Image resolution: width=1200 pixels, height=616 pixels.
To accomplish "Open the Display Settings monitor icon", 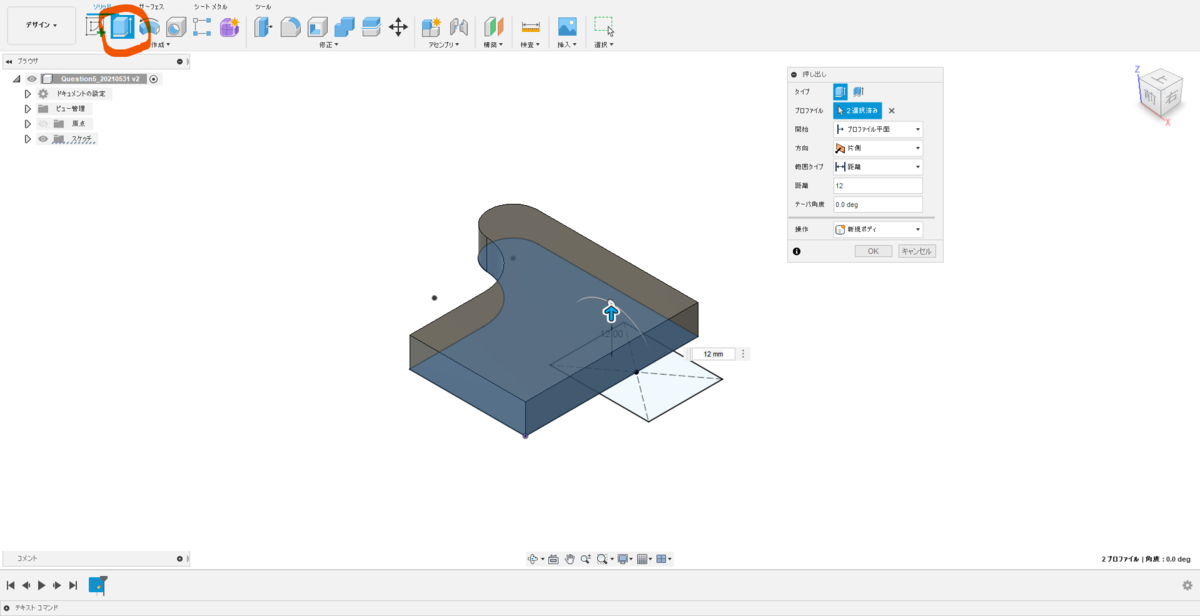I will pos(623,559).
